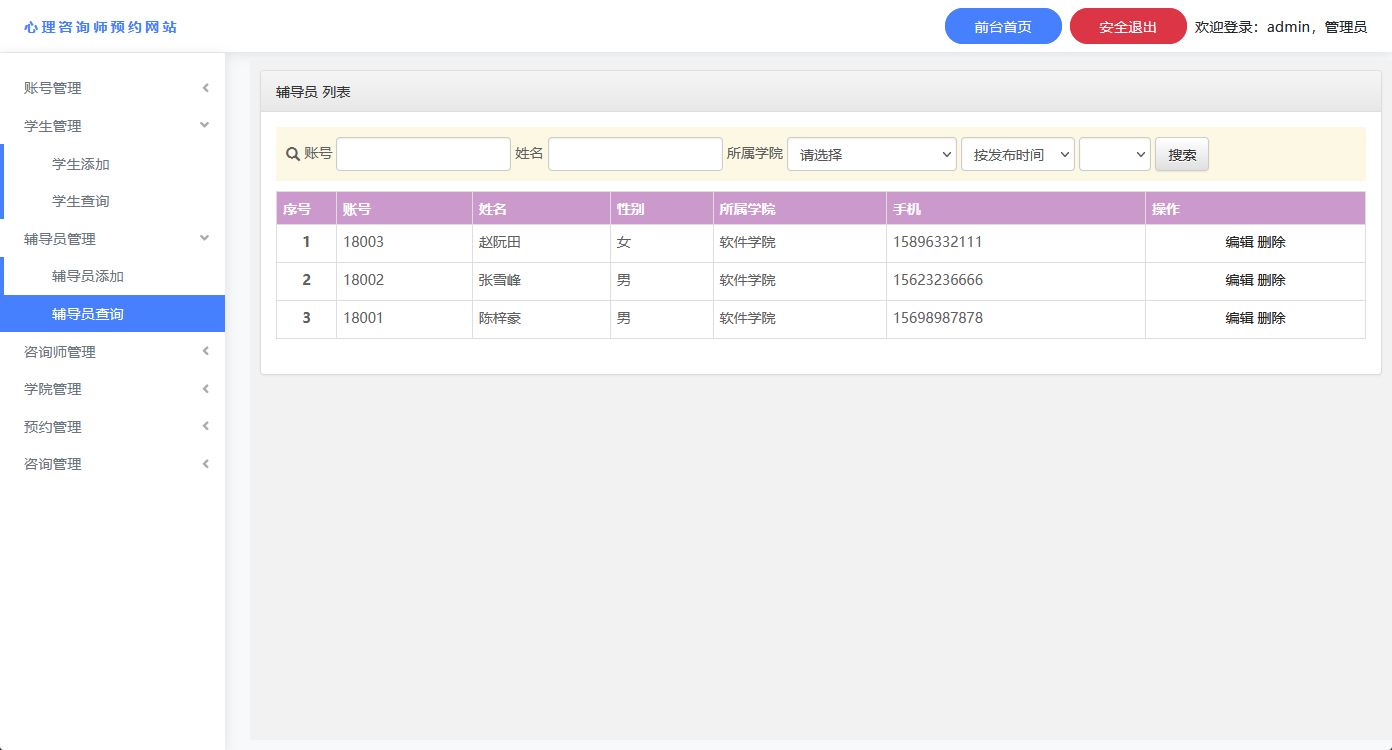Expand the 学院管理 menu chevron
Image resolution: width=1392 pixels, height=750 pixels.
point(205,388)
